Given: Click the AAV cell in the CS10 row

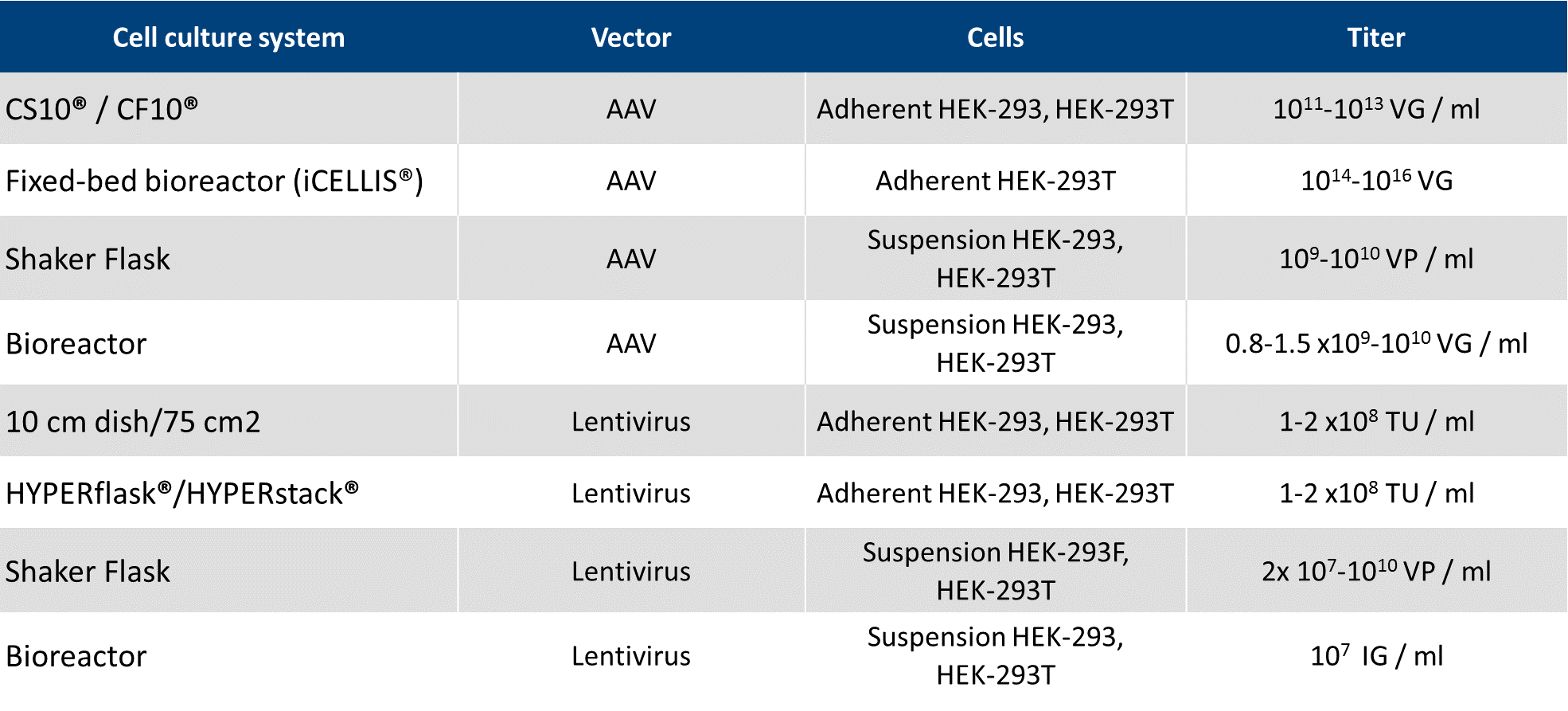Looking at the screenshot, I should (631, 109).
